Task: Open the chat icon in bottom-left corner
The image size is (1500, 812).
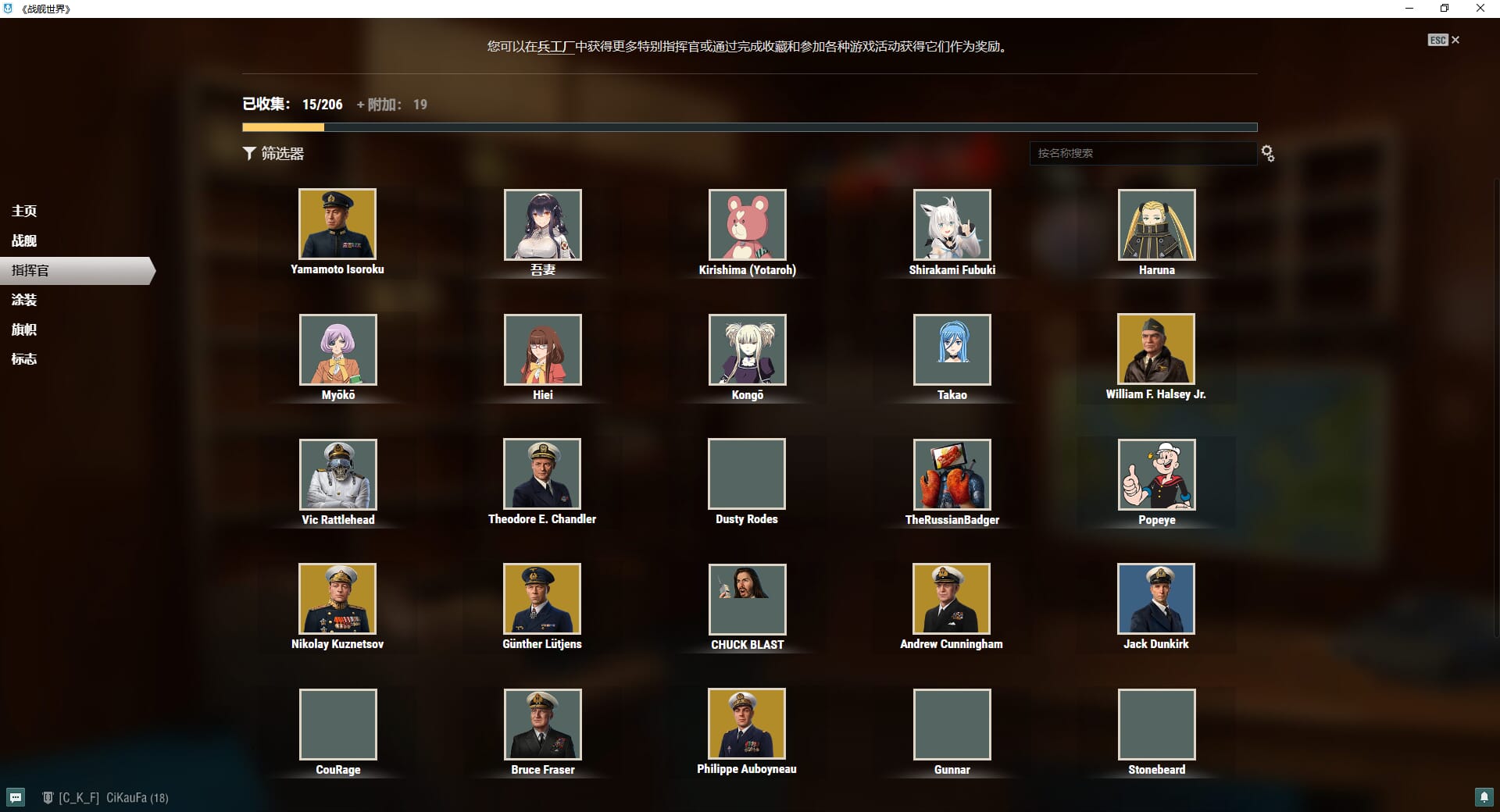Action: pyautogui.click(x=16, y=797)
